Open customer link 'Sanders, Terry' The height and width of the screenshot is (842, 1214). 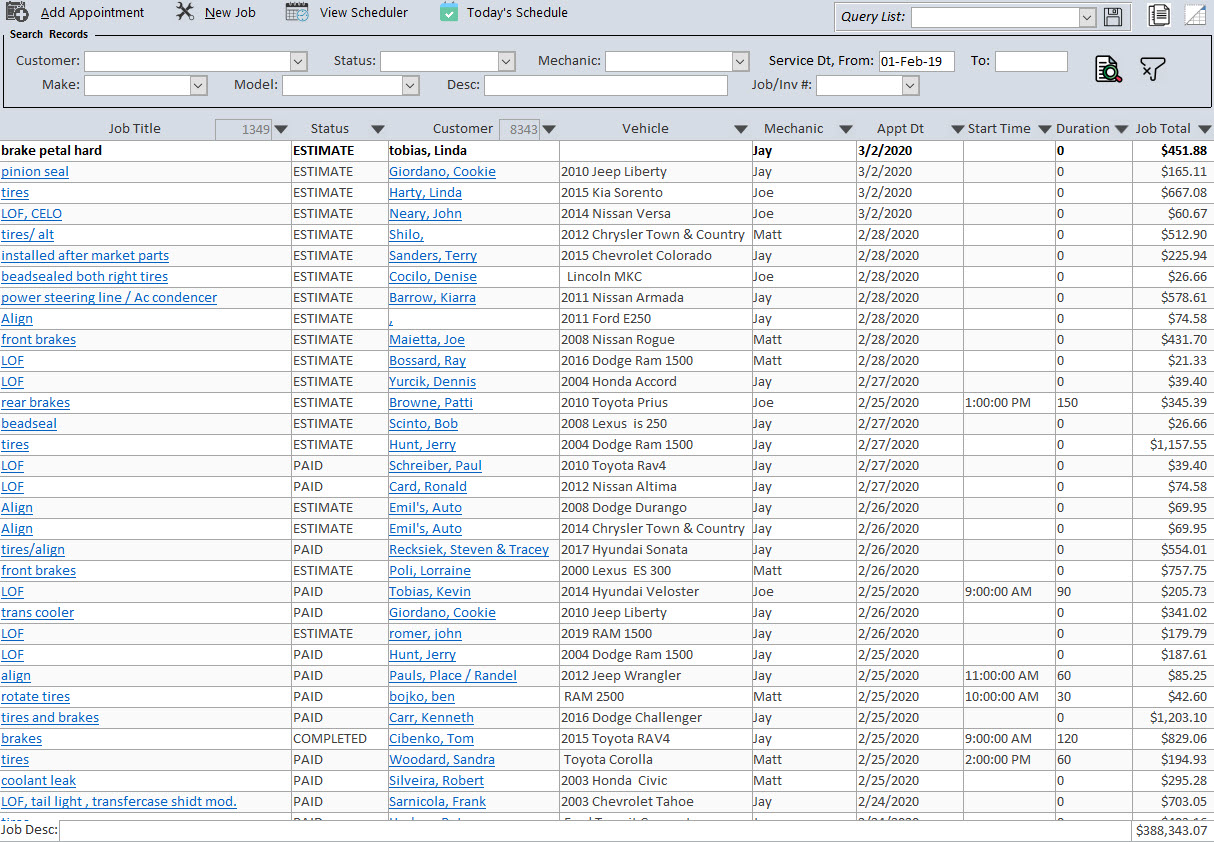(432, 256)
